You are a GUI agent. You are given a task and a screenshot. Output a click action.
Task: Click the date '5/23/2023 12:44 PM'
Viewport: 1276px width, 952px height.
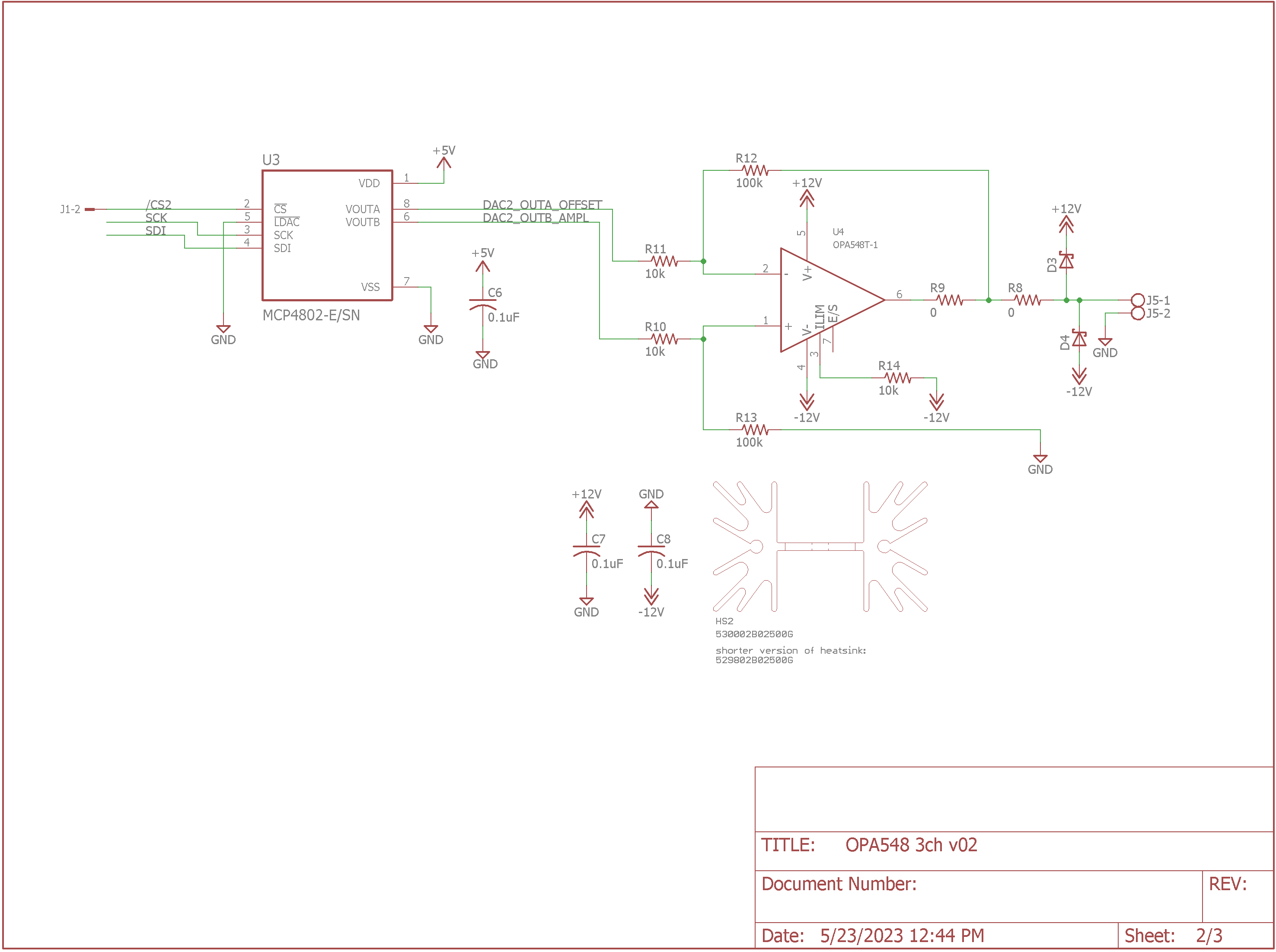click(x=902, y=935)
